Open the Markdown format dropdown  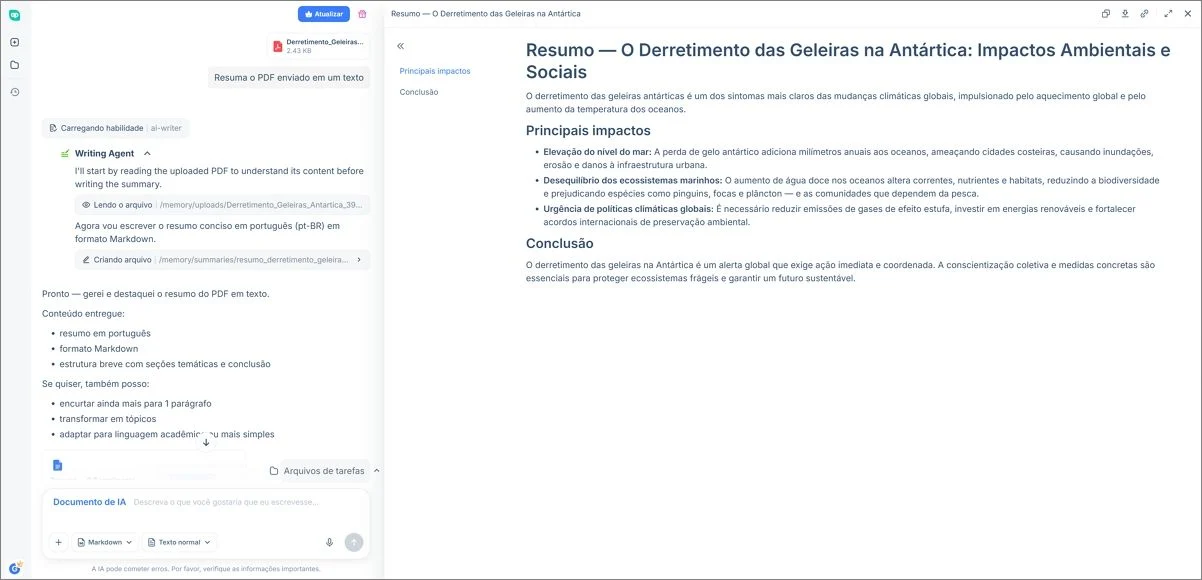[x=103, y=541]
